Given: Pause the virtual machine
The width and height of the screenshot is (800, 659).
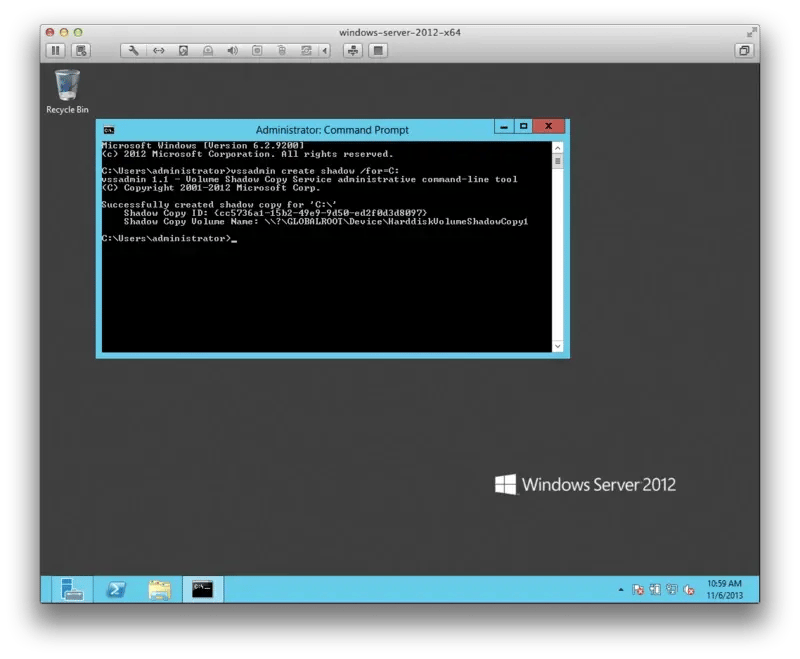Looking at the screenshot, I should click(x=55, y=50).
